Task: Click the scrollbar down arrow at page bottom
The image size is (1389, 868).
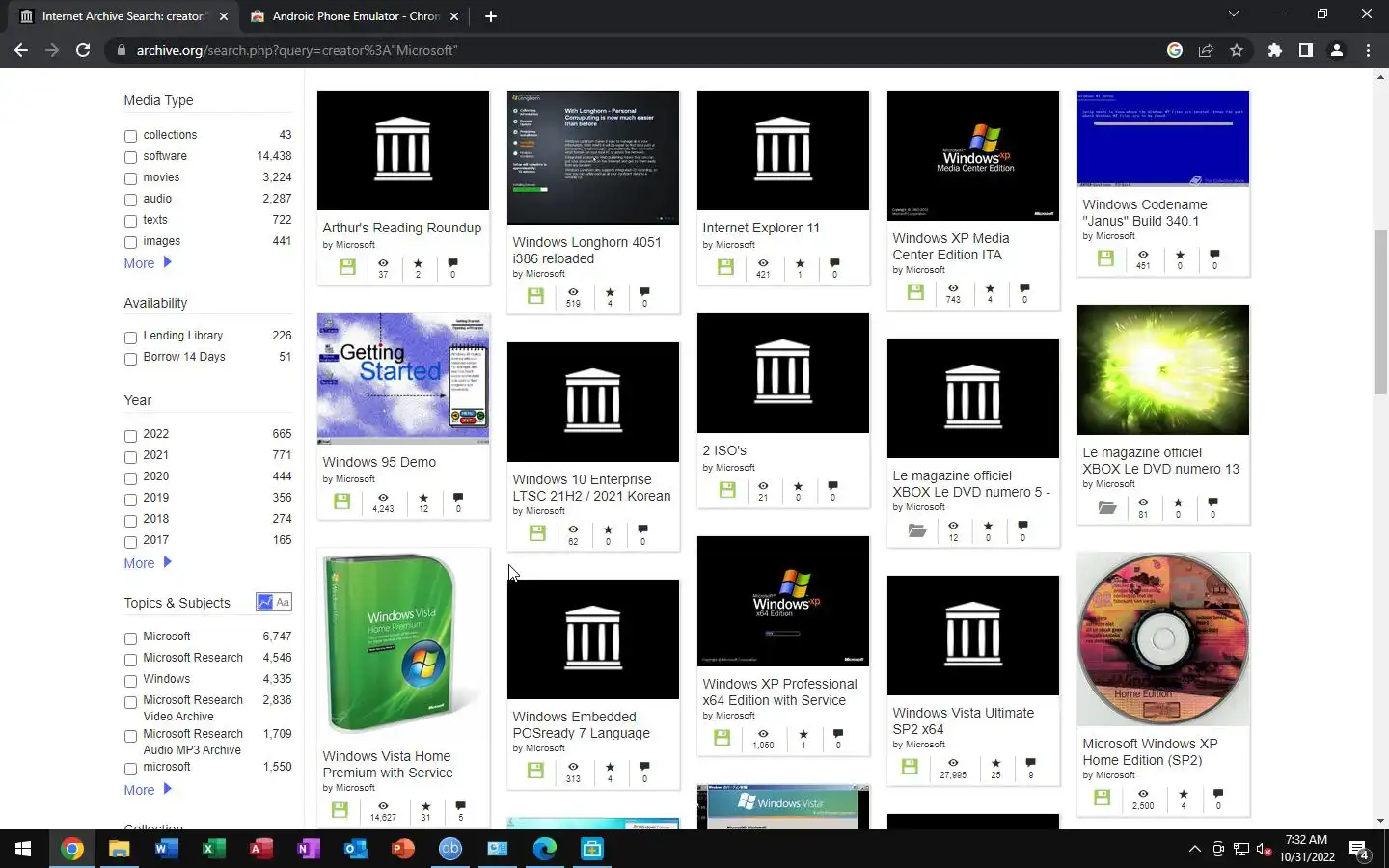Action: (1380, 820)
